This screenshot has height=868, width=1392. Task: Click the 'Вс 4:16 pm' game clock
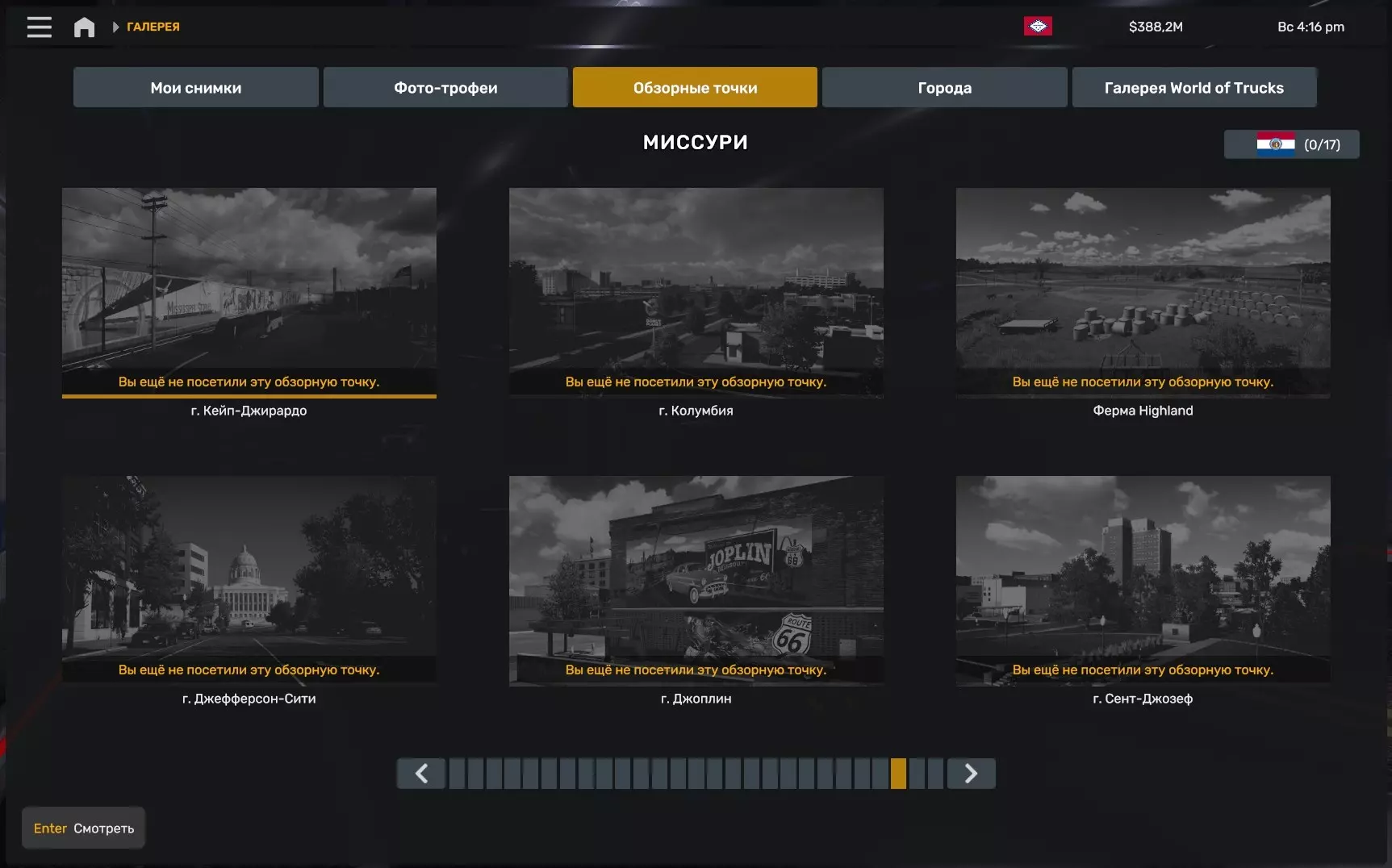pyautogui.click(x=1310, y=27)
